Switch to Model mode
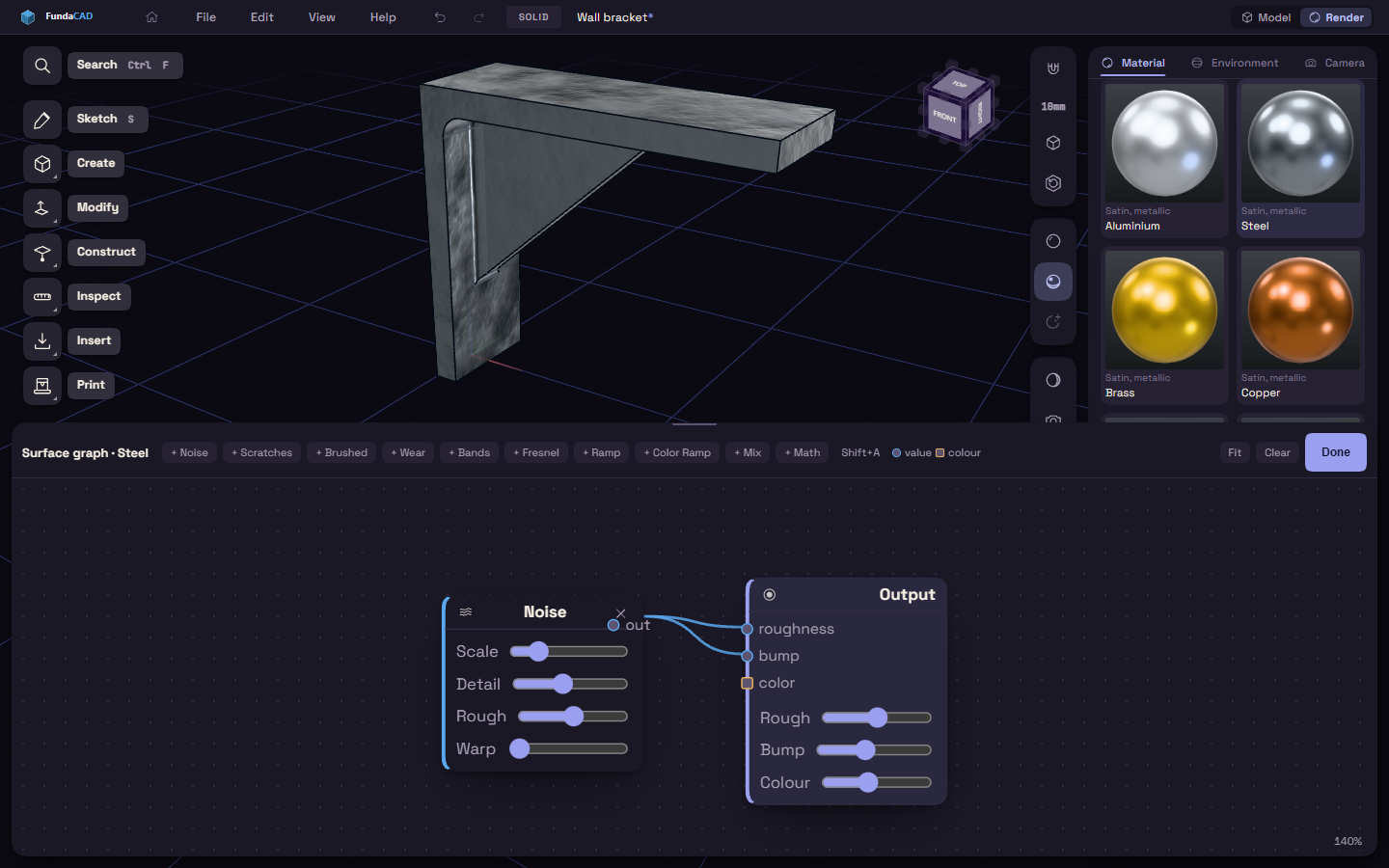1389x868 pixels. coord(1266,17)
